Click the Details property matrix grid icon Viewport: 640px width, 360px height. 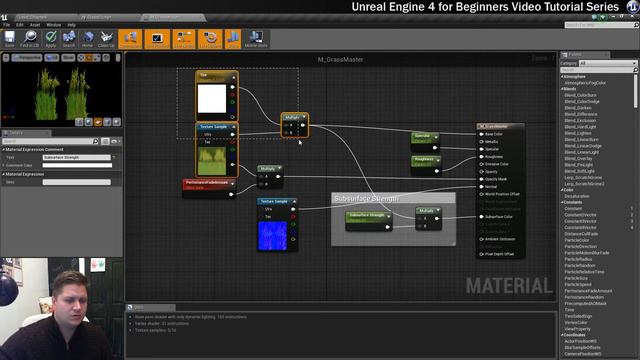coord(105,141)
